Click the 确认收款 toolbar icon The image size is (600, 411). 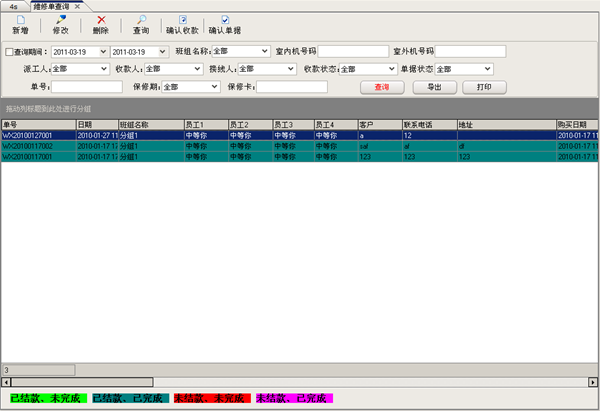182,20
